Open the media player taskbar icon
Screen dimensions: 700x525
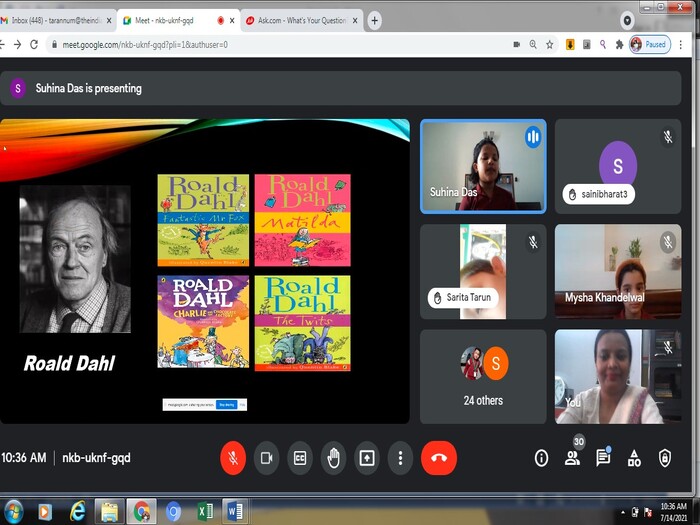(x=45, y=512)
